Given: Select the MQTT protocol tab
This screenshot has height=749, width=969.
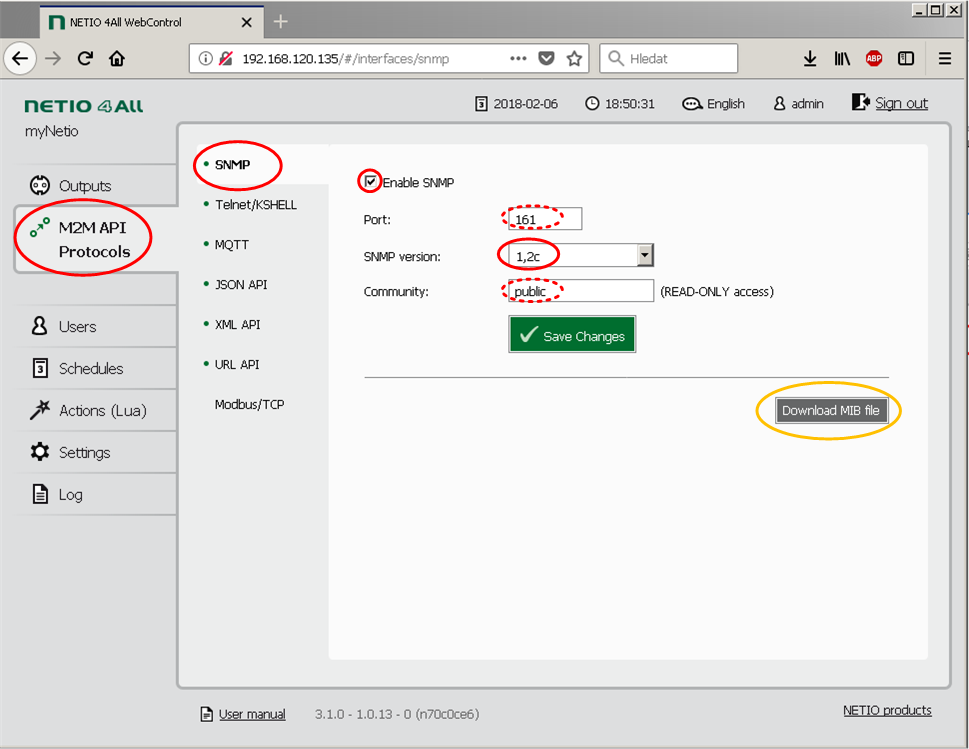Looking at the screenshot, I should pyautogui.click(x=231, y=245).
